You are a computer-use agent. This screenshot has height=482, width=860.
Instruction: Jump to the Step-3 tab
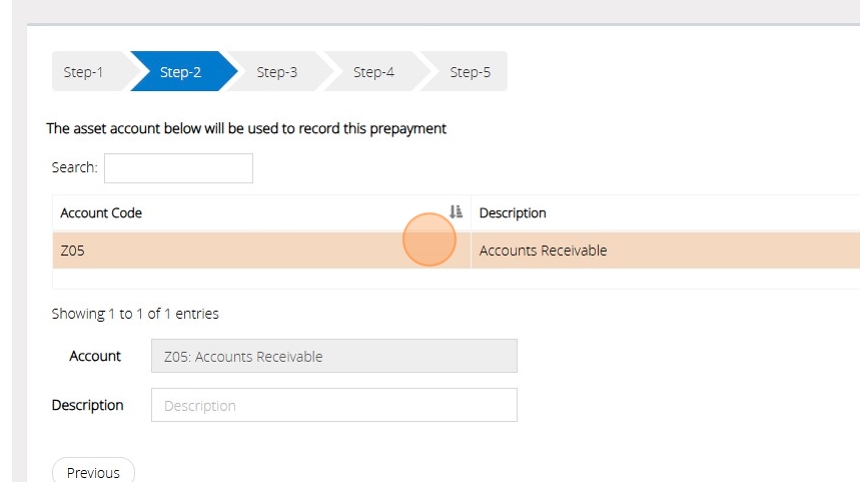click(x=277, y=72)
